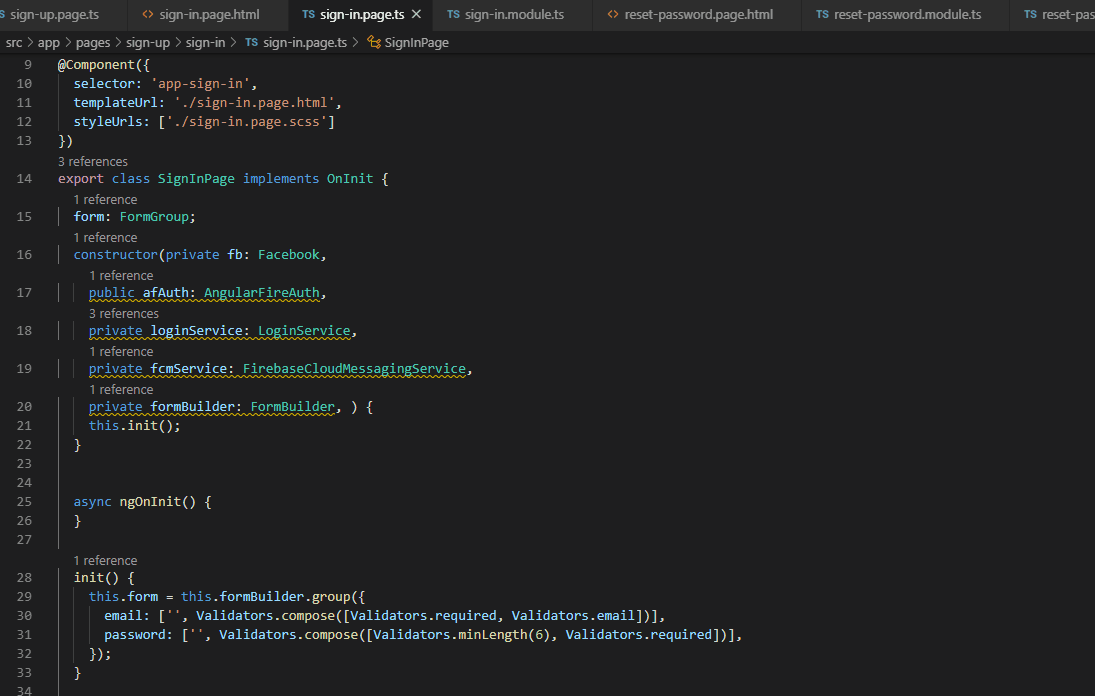Click 1 reference above the constructor
1095x696 pixels.
pyautogui.click(x=105, y=237)
